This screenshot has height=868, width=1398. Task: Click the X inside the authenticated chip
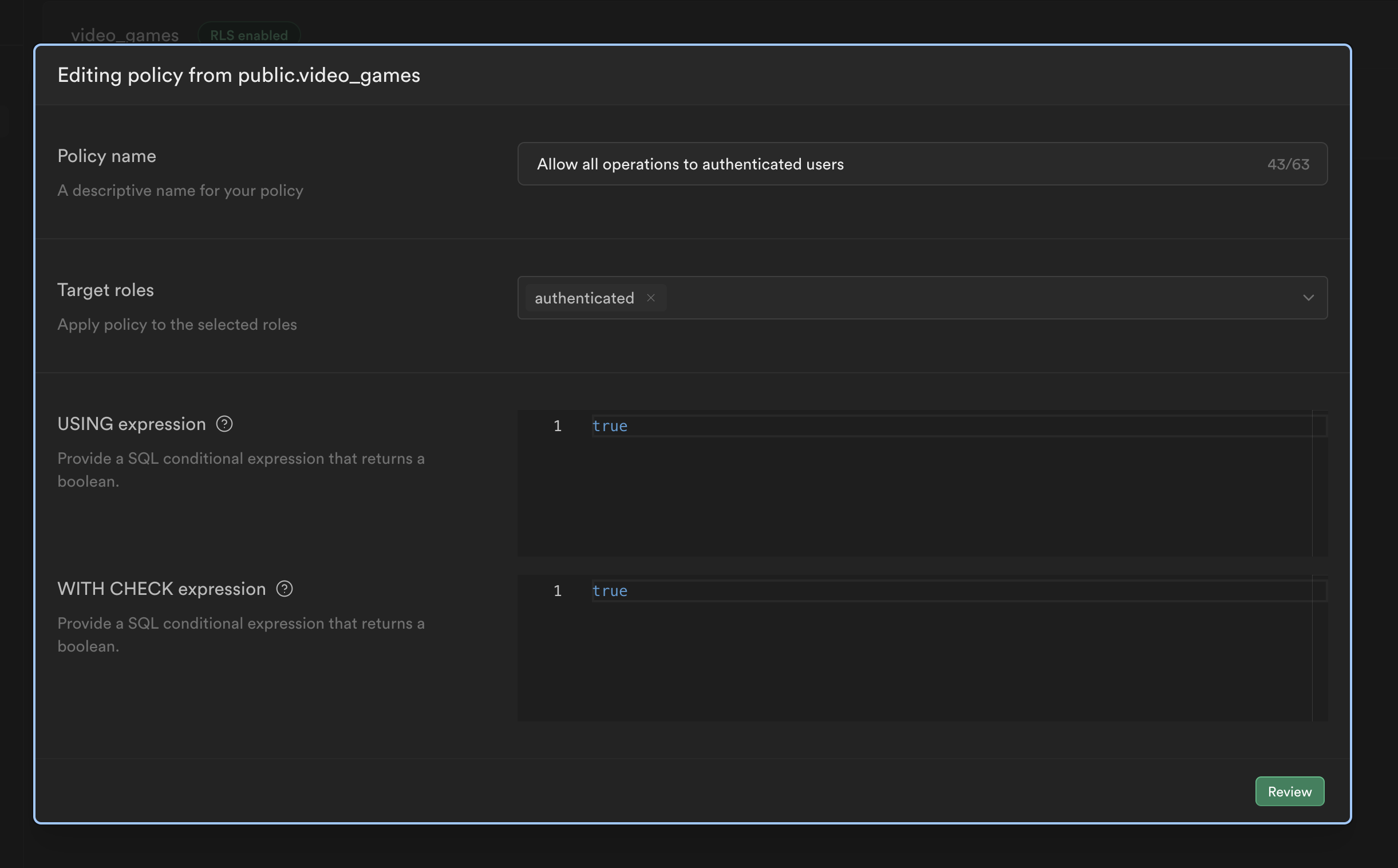[x=651, y=298]
